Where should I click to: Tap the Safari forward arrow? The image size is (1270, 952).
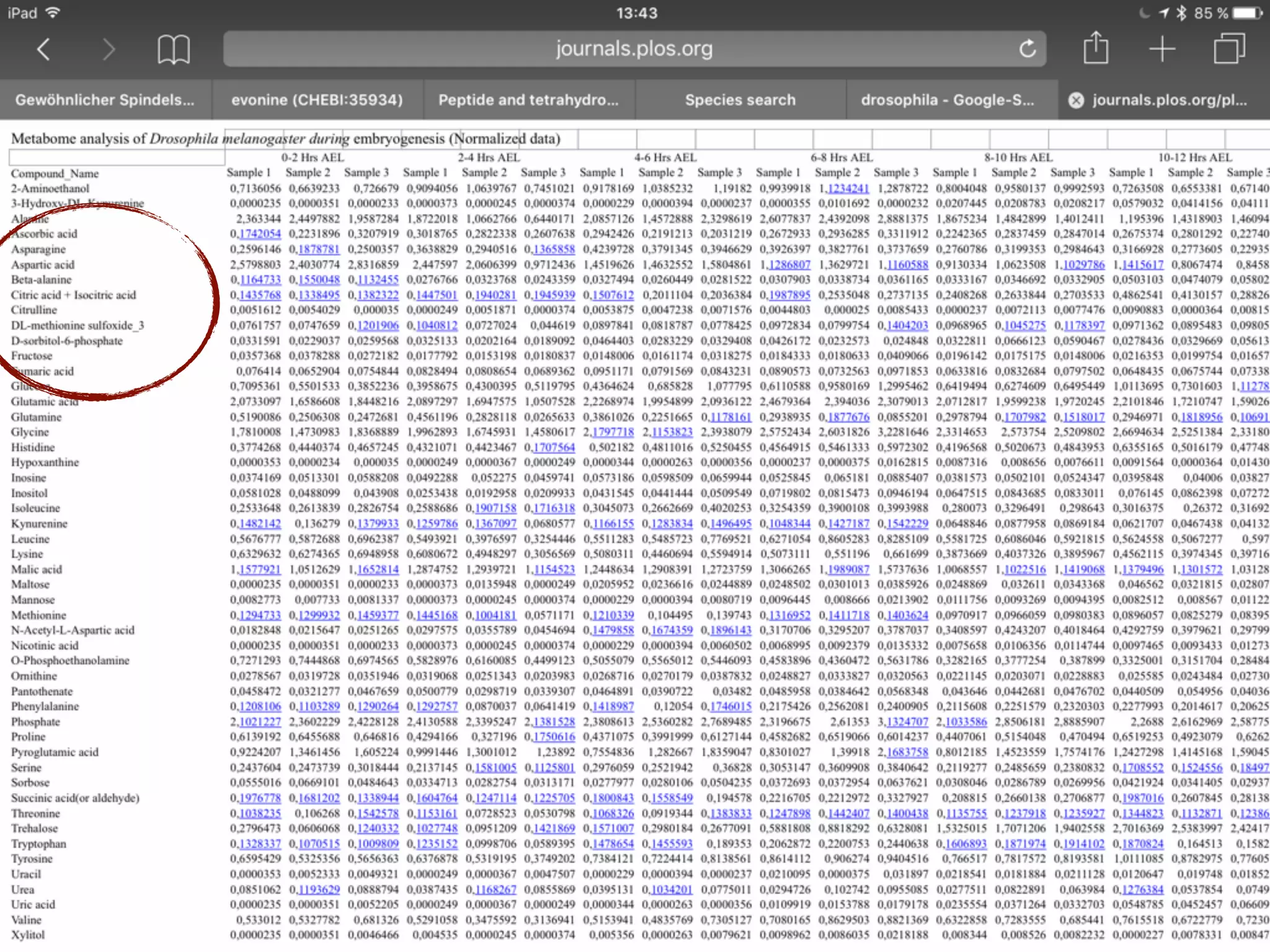109,49
